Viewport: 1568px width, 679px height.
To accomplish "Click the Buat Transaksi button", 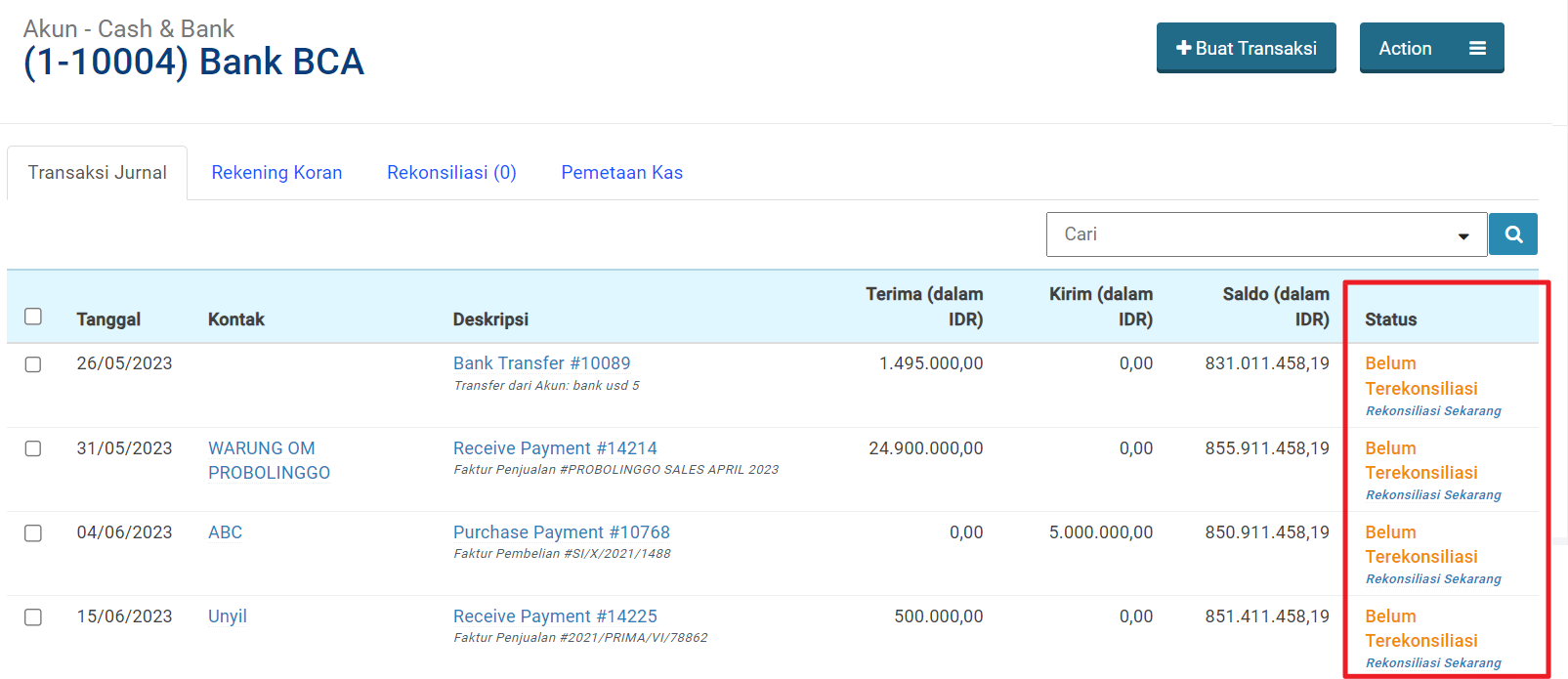I will pos(1247,48).
